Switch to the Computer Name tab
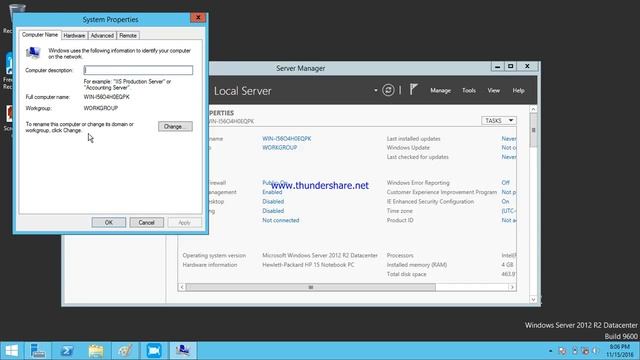This screenshot has height=360, width=640. (40, 35)
